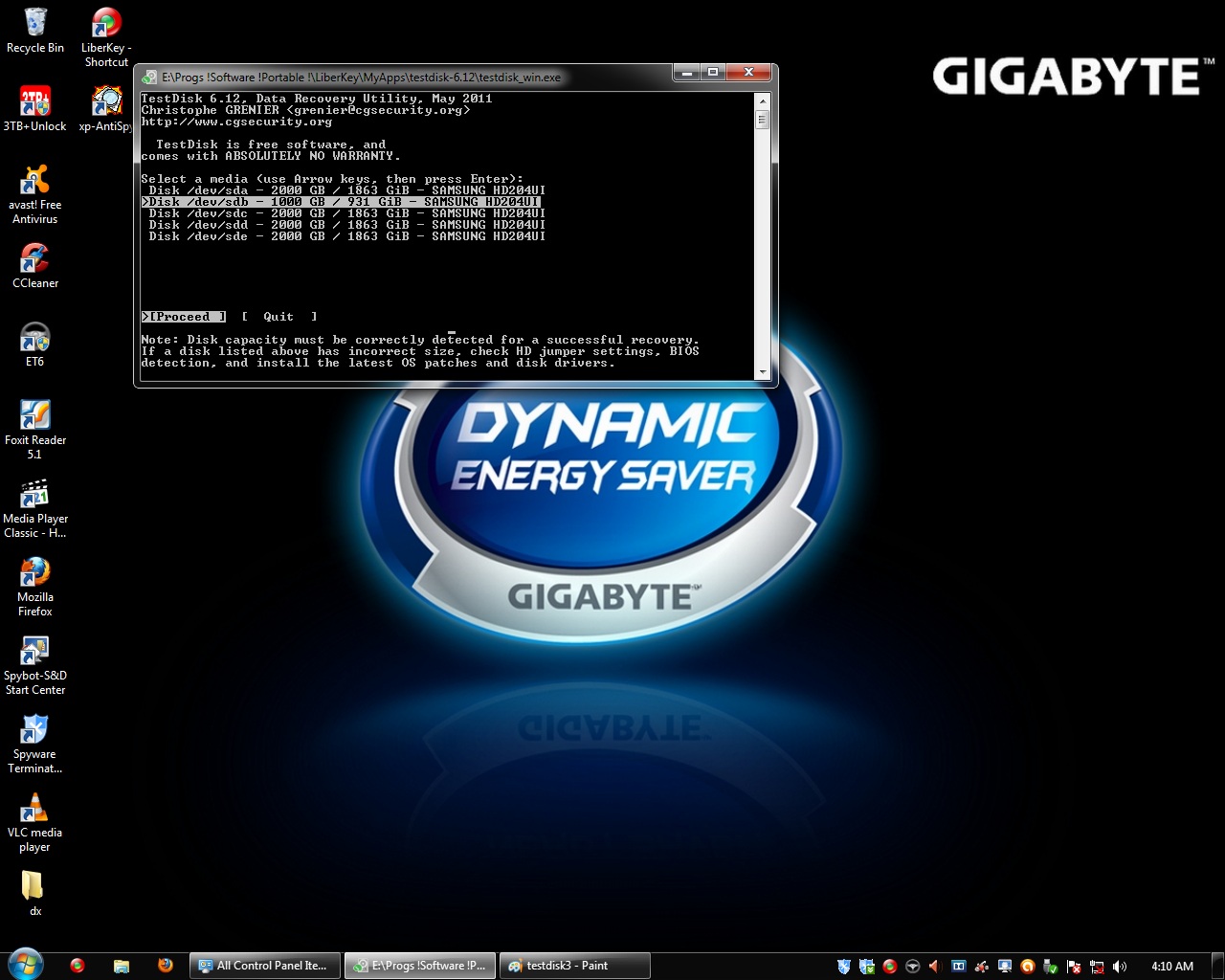1225x980 pixels.
Task: Launch avast! Free Antivirus icon
Action: coord(35,194)
